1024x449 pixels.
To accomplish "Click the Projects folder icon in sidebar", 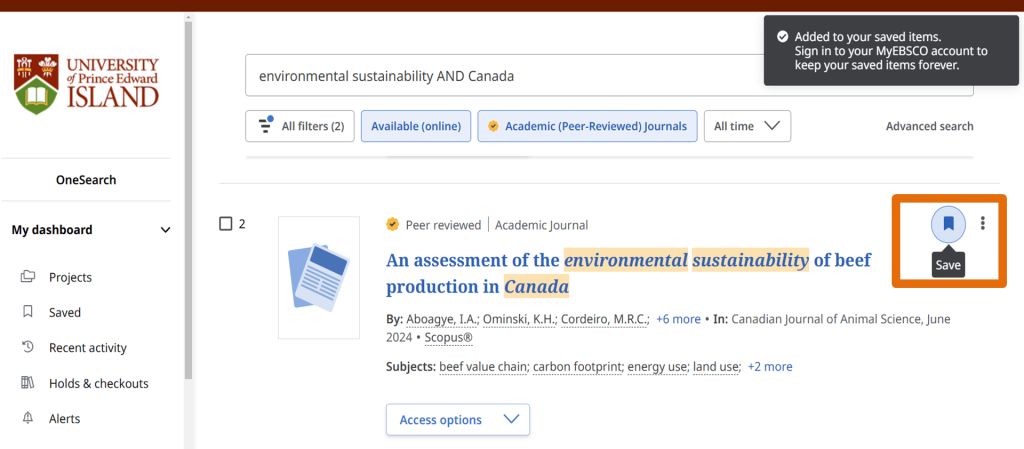I will coord(28,277).
